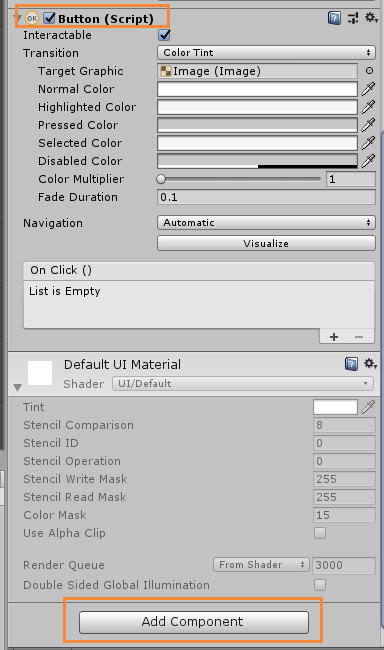This screenshot has height=650, width=384.
Task: Toggle Double Sided Global Illumination checkbox
Action: [x=320, y=585]
